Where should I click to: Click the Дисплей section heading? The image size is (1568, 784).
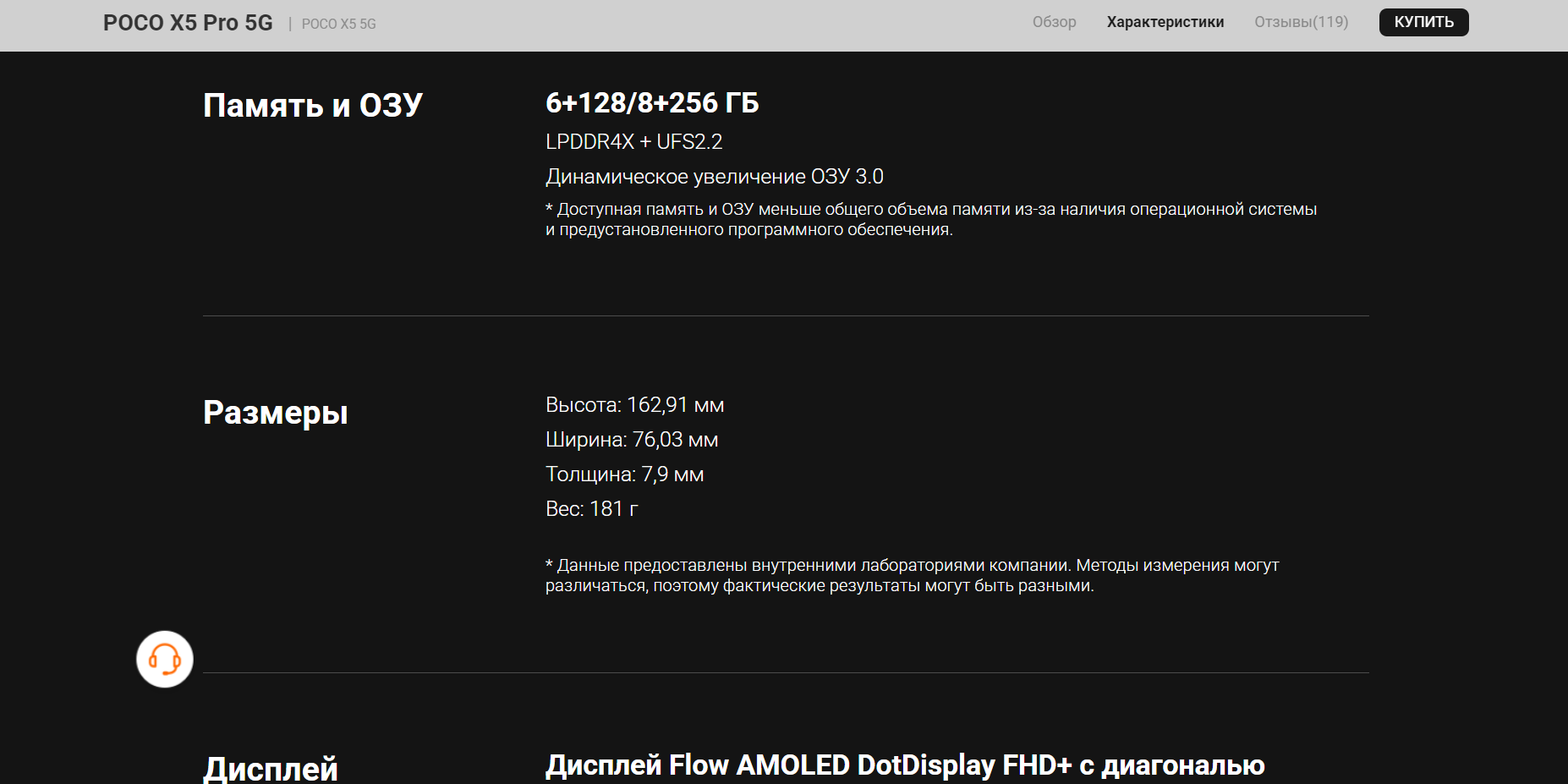(271, 768)
